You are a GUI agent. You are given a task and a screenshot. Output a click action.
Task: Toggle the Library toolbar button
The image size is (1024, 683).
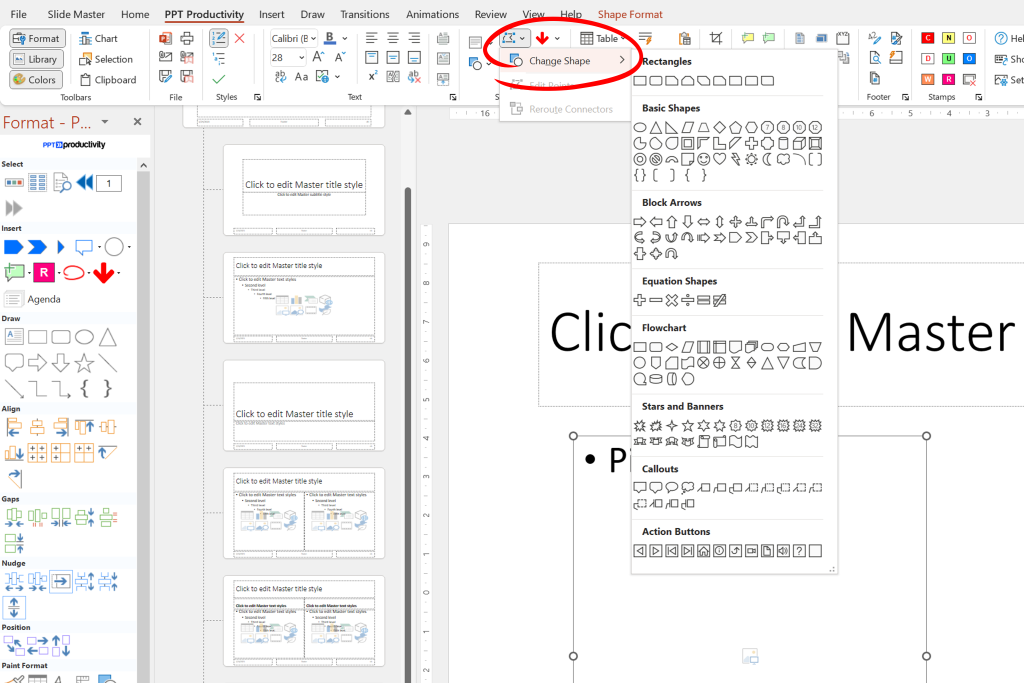(37, 59)
